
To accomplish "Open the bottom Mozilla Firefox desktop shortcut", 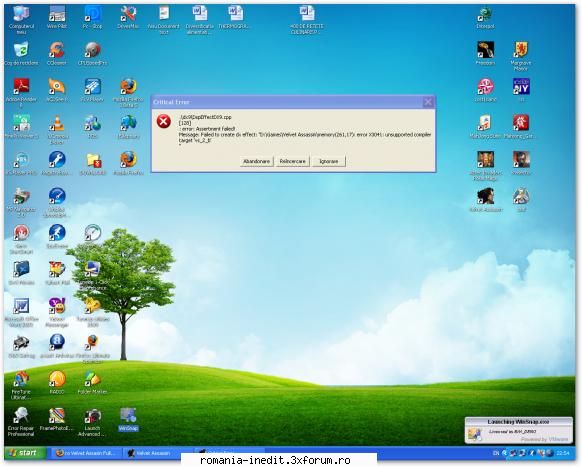I will click(x=128, y=163).
